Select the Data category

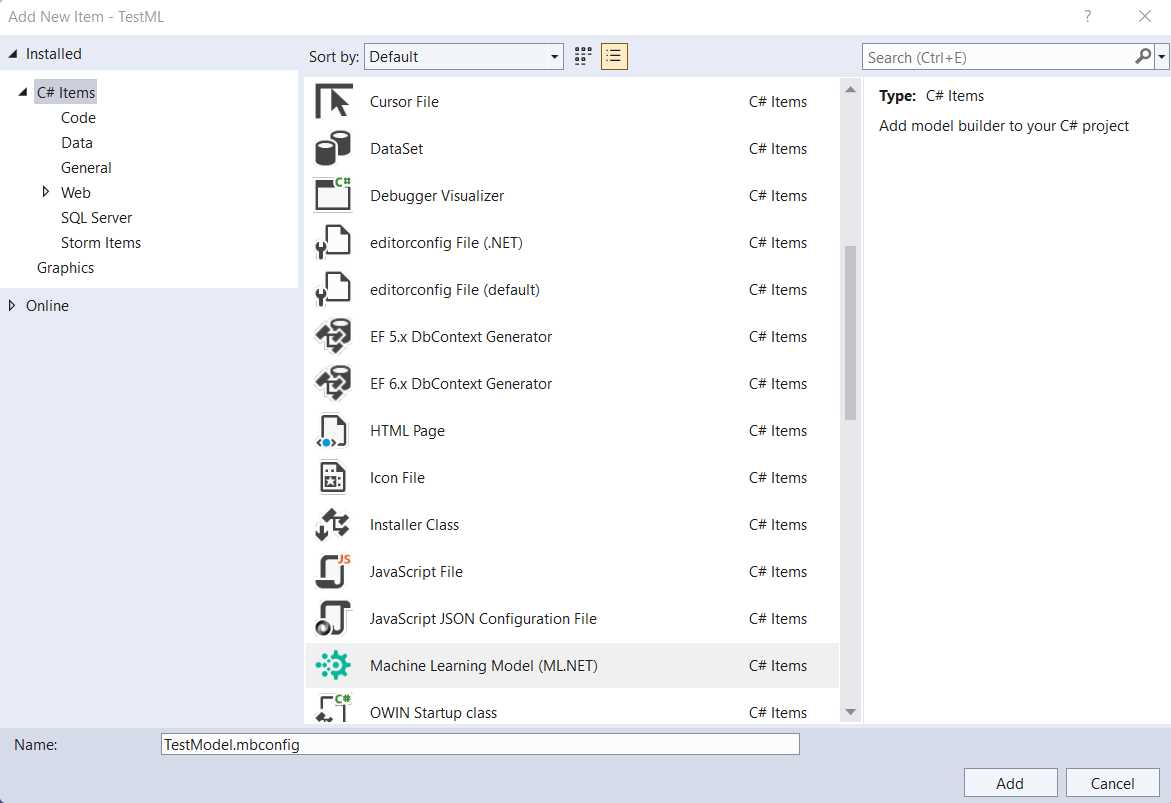pos(77,143)
